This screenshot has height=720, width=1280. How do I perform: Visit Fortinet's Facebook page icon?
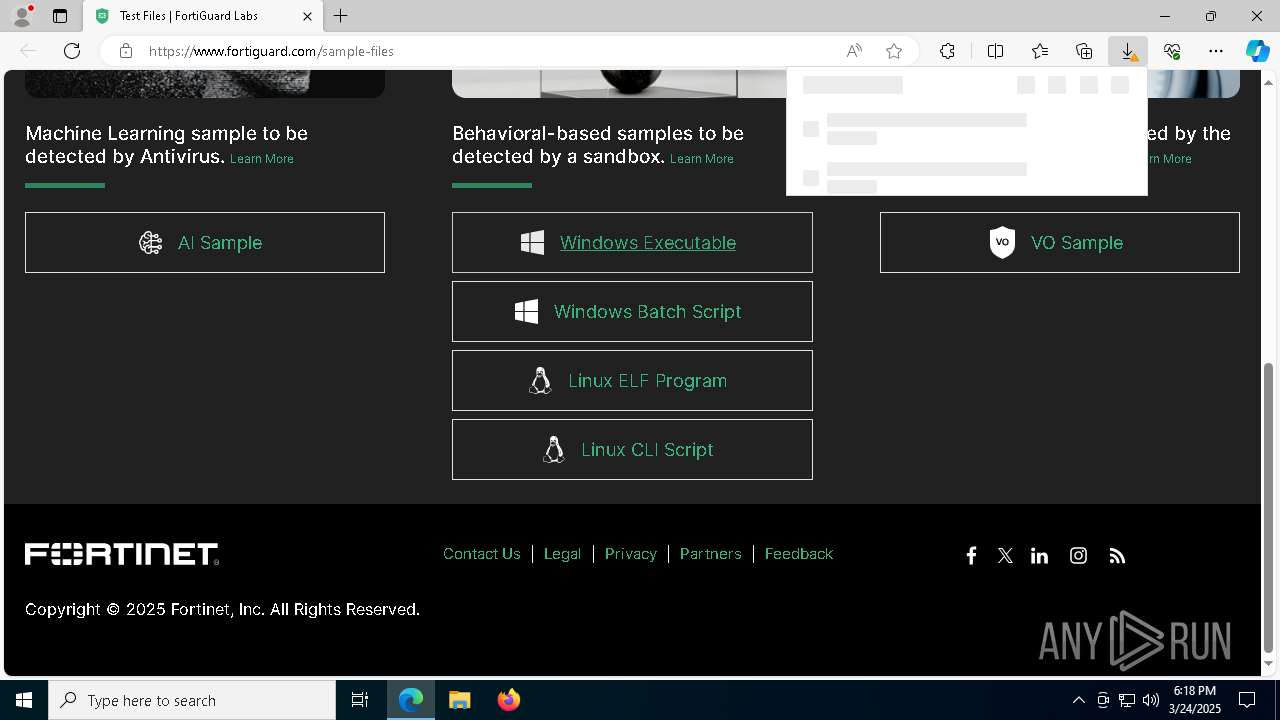click(x=971, y=556)
